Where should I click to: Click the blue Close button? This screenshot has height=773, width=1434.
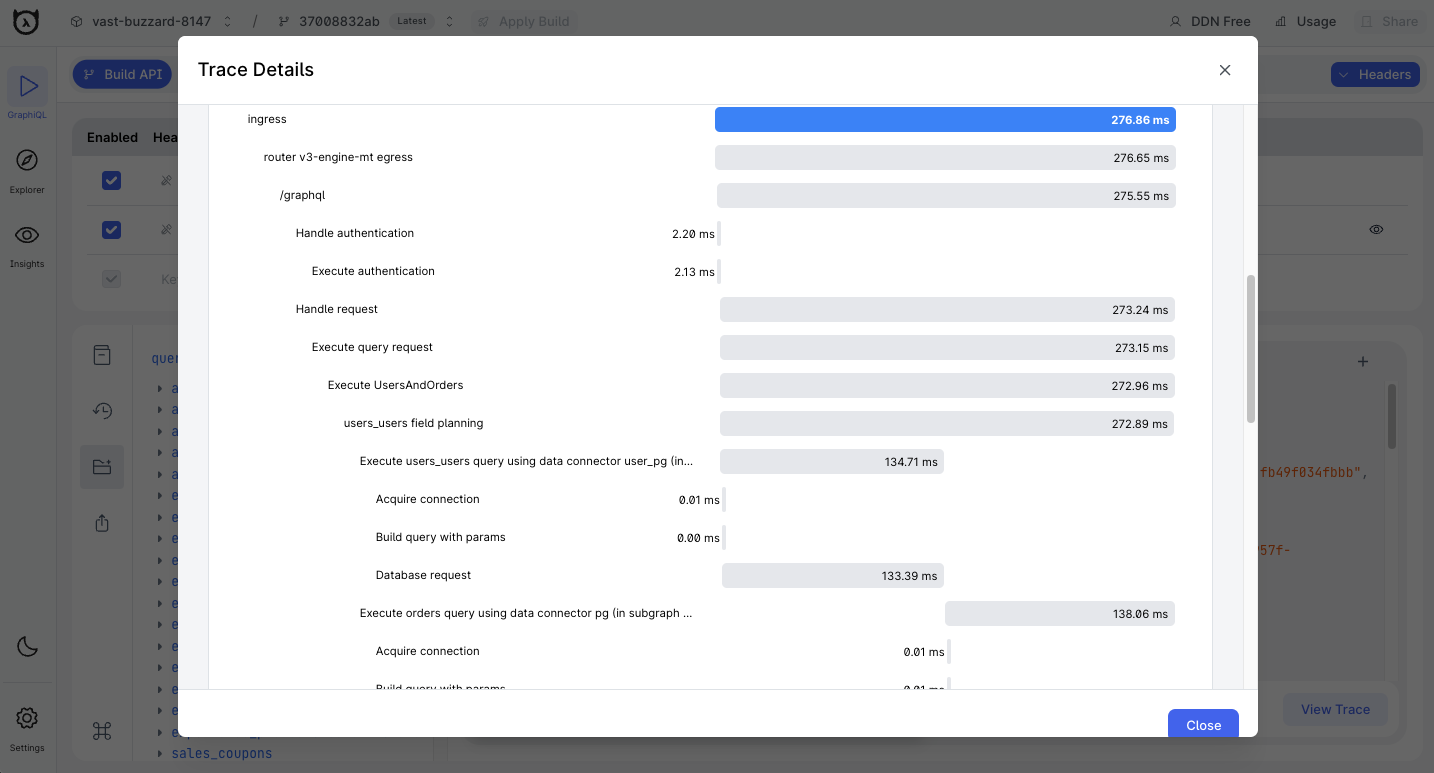pyautogui.click(x=1203, y=724)
